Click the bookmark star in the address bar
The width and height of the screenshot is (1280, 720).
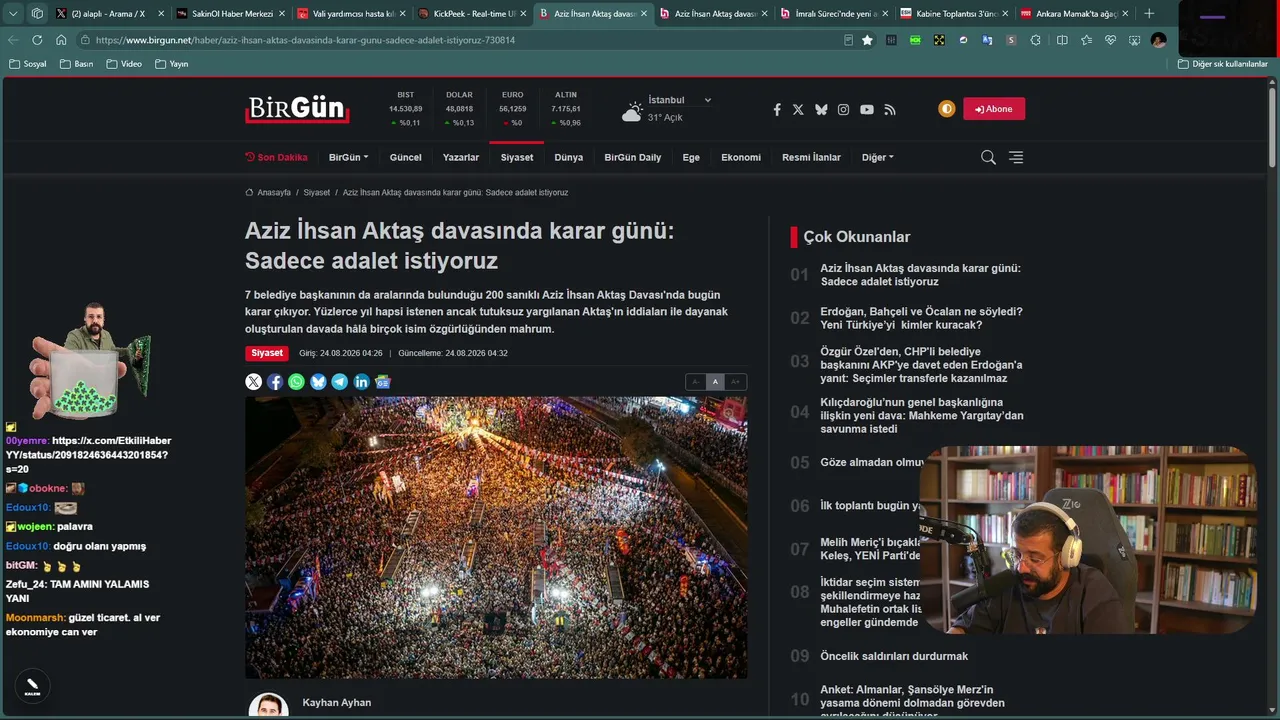pyautogui.click(x=867, y=40)
